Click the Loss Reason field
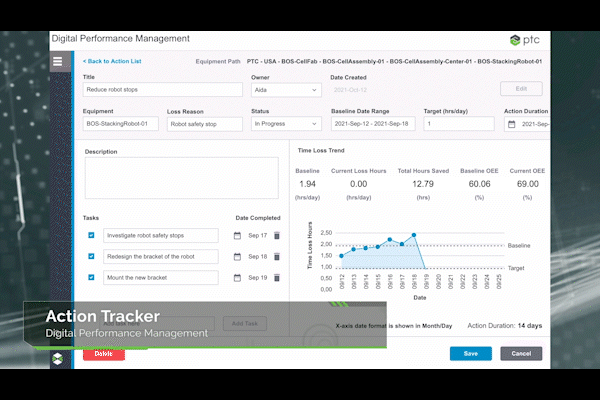600x400 pixels. (x=205, y=124)
